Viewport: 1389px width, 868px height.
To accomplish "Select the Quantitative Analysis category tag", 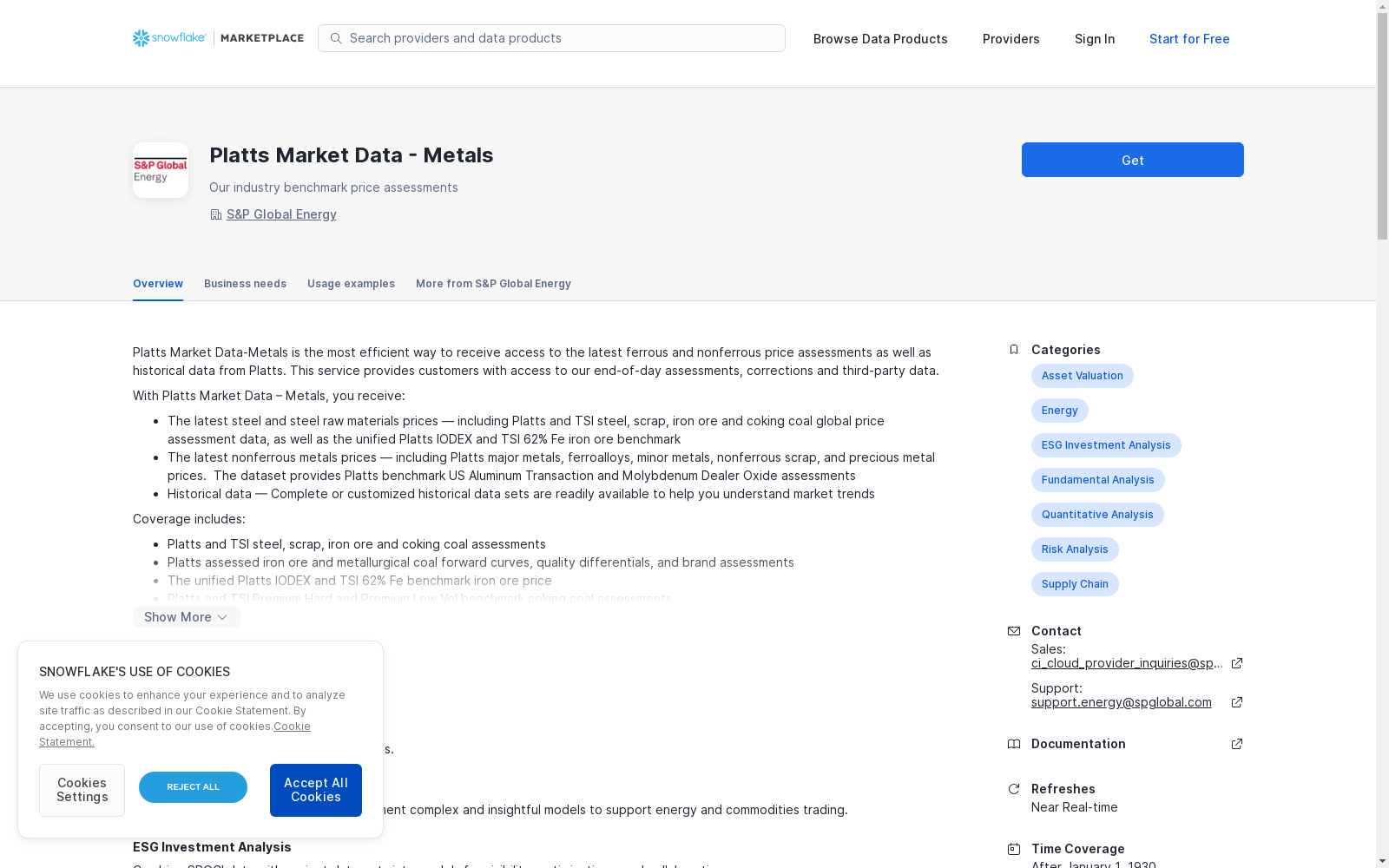I will click(x=1097, y=515).
